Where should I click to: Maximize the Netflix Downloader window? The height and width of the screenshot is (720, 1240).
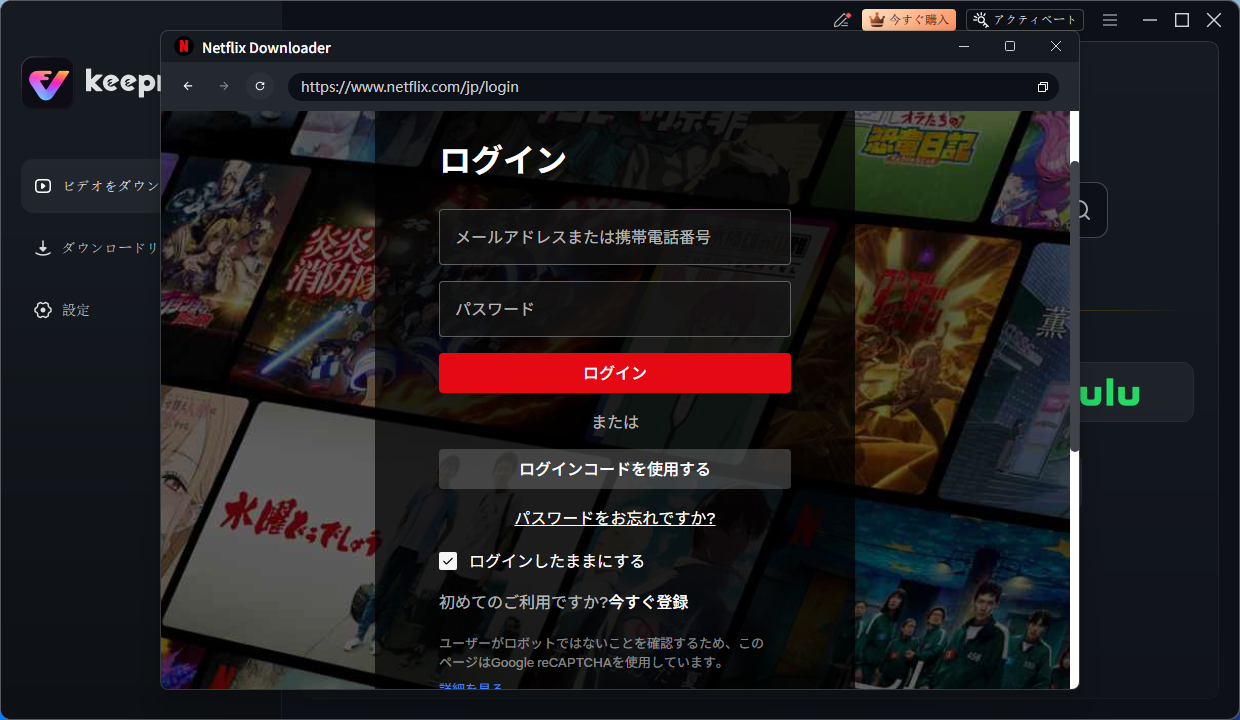(1010, 47)
